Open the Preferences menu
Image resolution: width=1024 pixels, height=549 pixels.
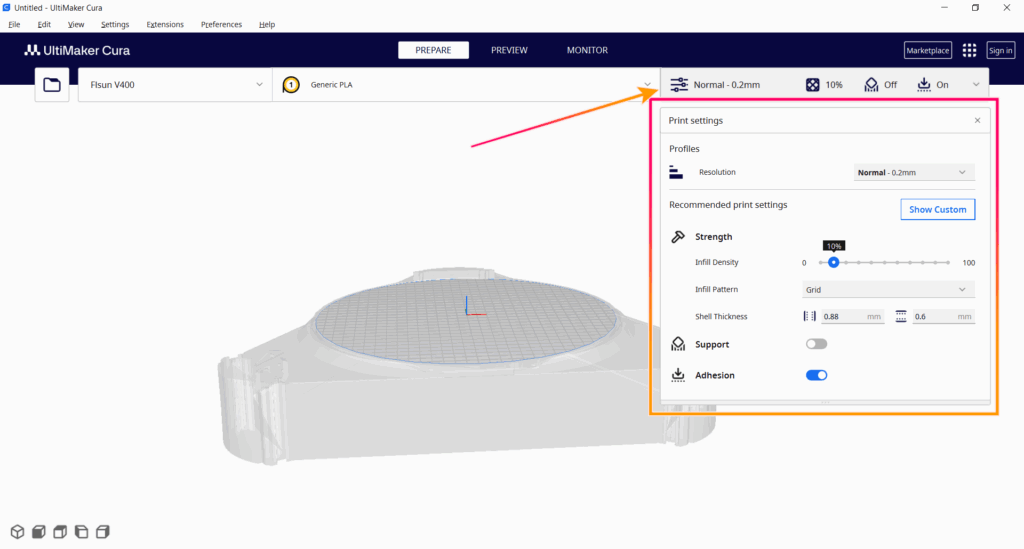click(x=221, y=24)
